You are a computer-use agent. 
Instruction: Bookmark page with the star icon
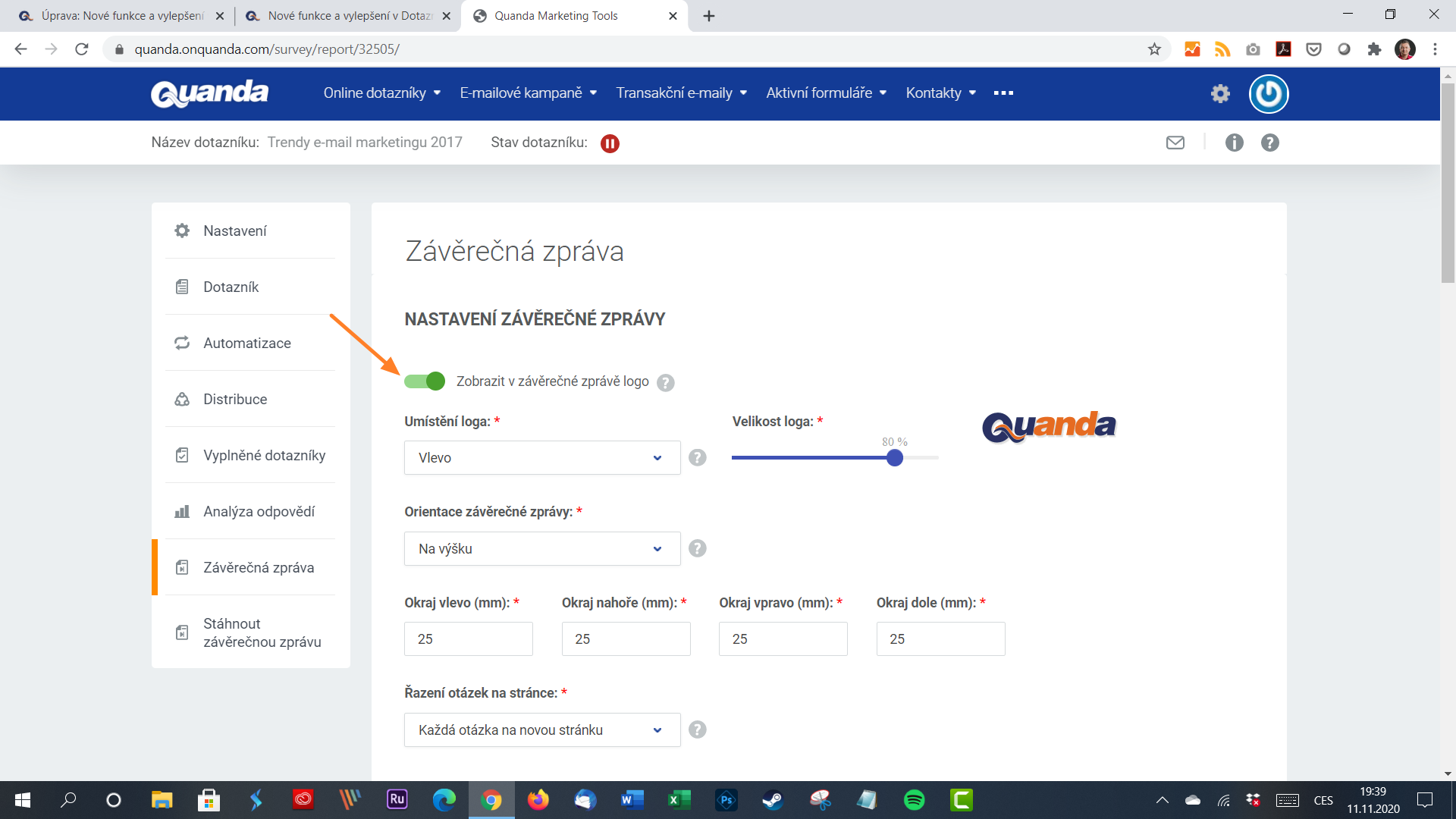pyautogui.click(x=1154, y=49)
